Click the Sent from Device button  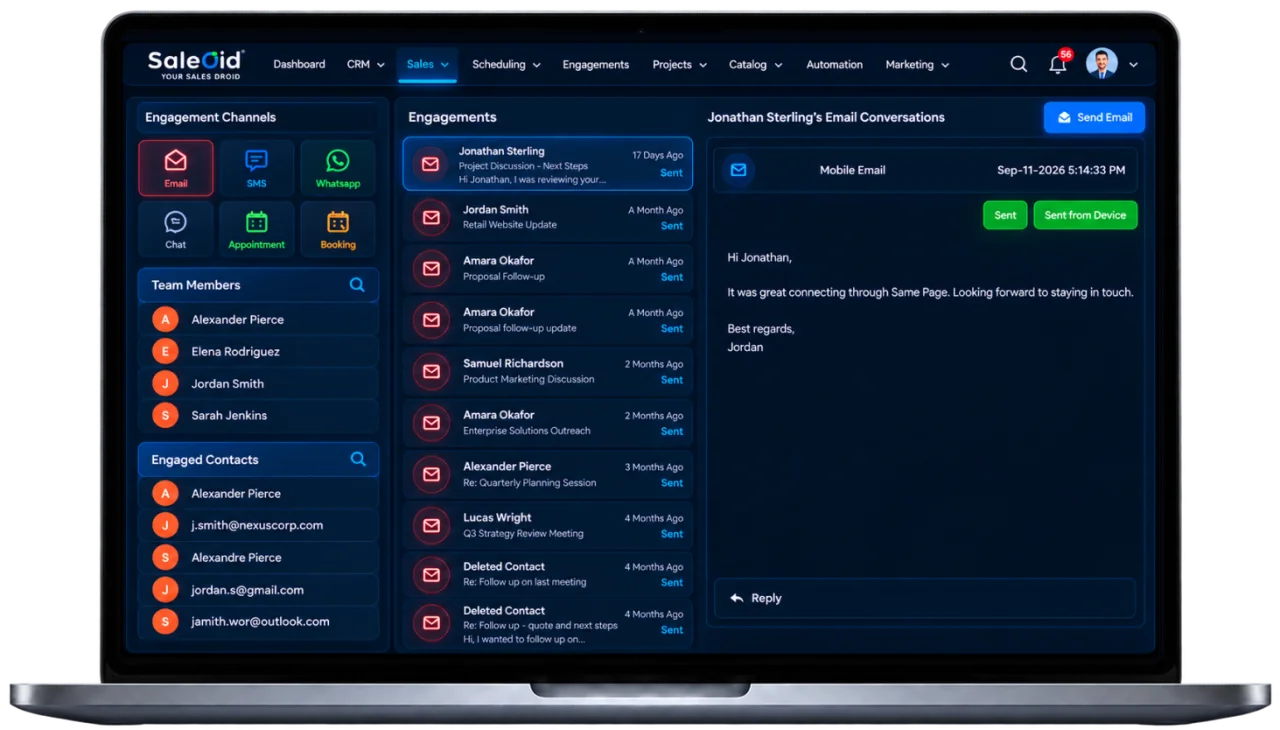pos(1085,215)
